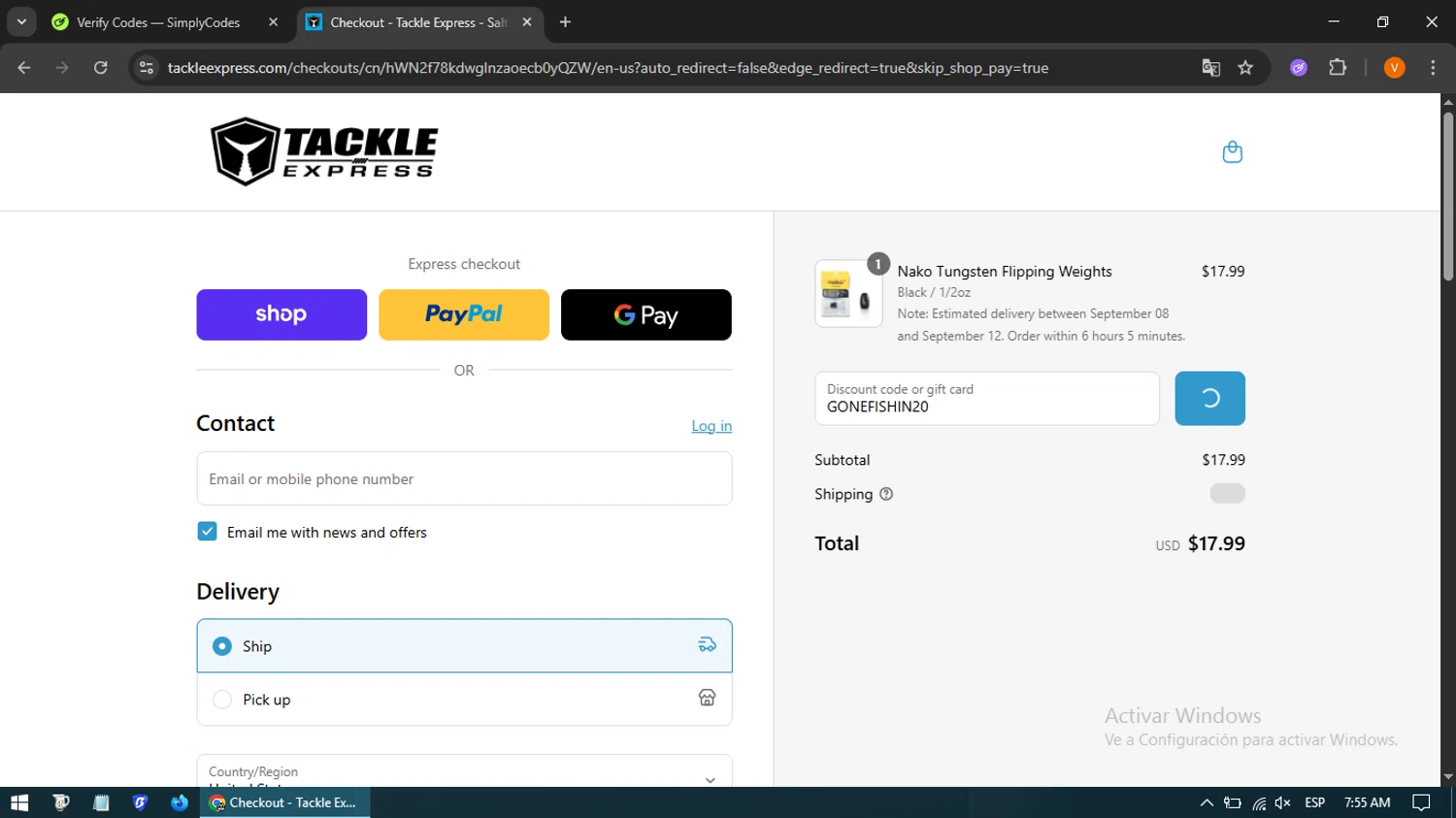1456x818 pixels.
Task: Click the Nako Tungsten product thumbnail
Action: [848, 294]
